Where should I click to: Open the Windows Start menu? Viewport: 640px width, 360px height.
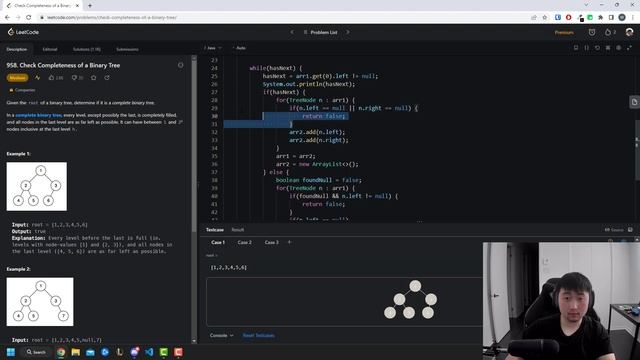pyautogui.click(x=11, y=352)
